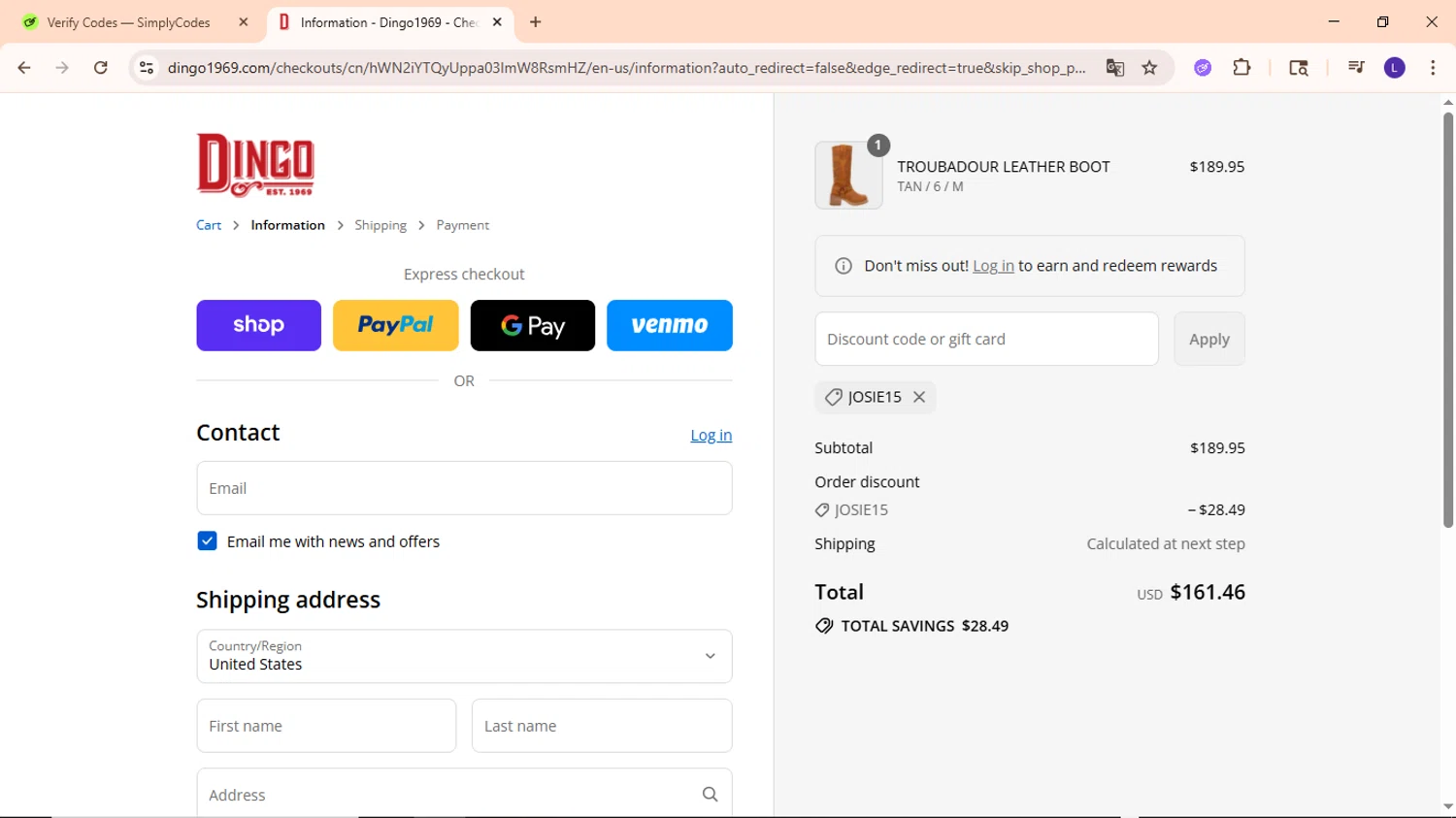The width and height of the screenshot is (1456, 818).
Task: Click the translate page icon
Action: tap(1114, 68)
